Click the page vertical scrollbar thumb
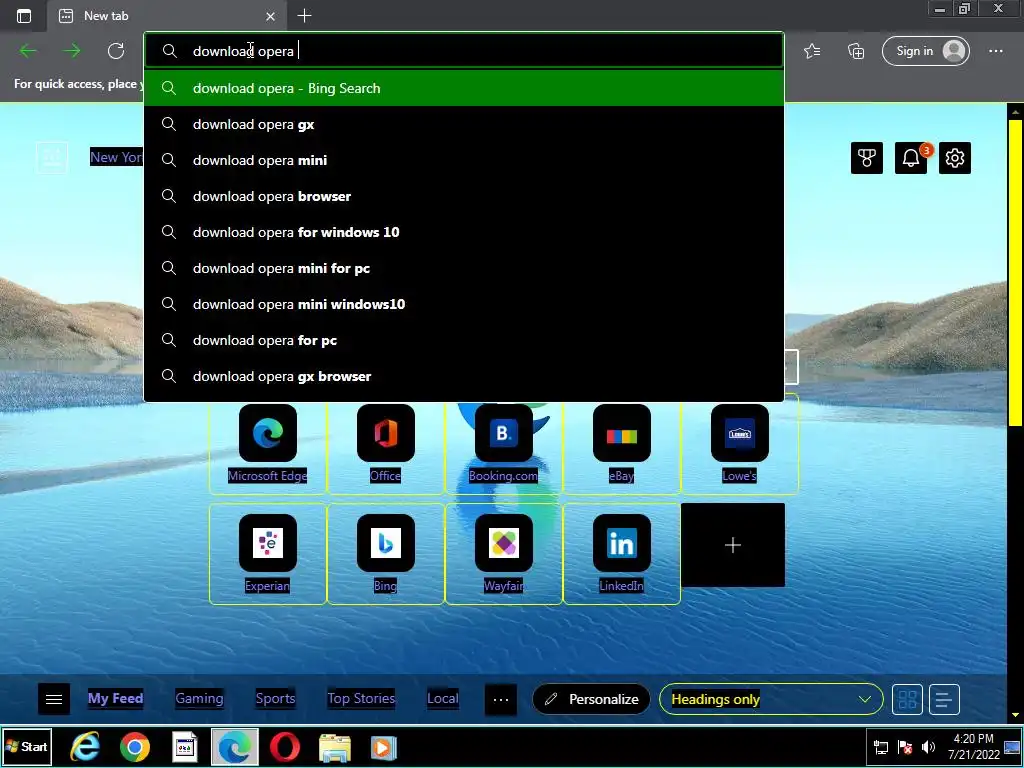The width and height of the screenshot is (1024, 768). [x=1016, y=272]
